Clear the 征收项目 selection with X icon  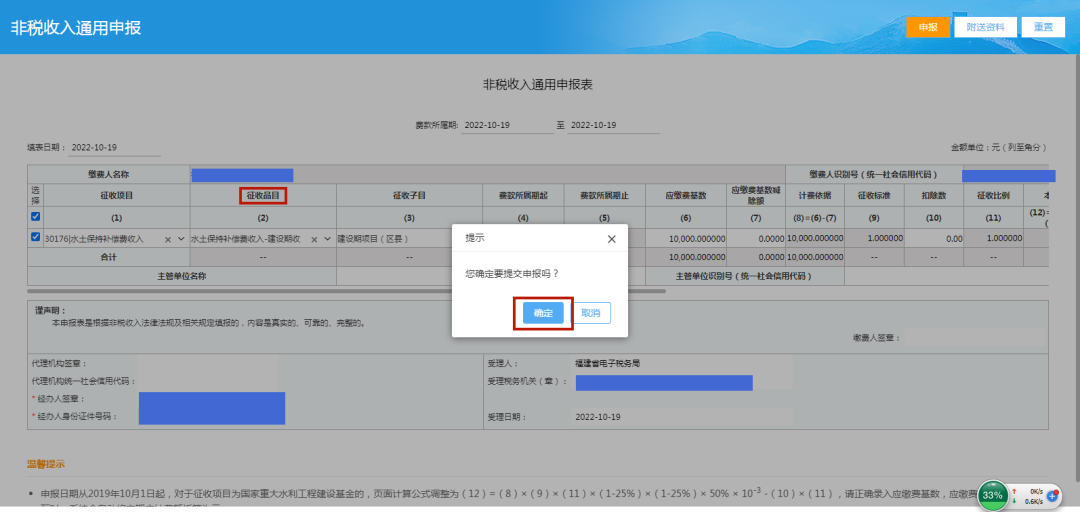[x=167, y=240]
